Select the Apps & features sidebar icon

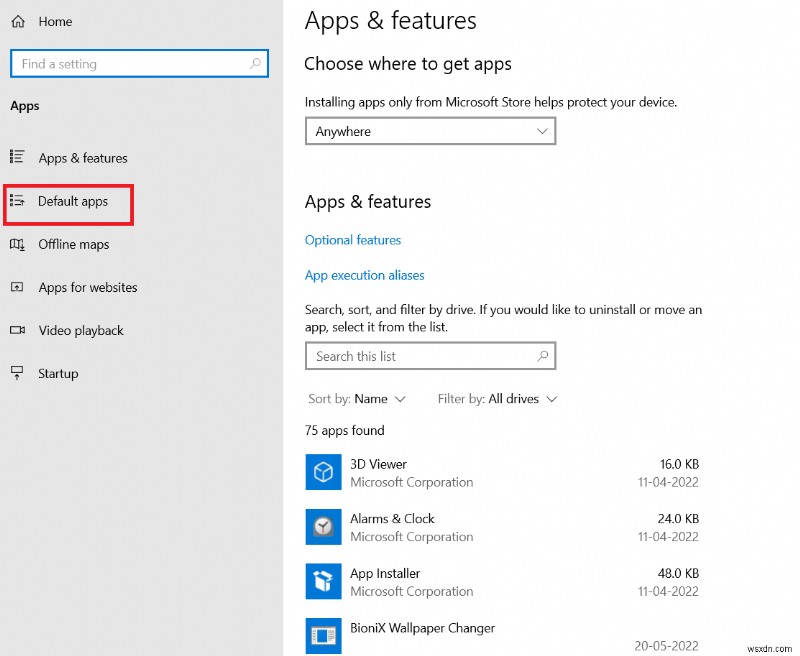(x=17, y=157)
